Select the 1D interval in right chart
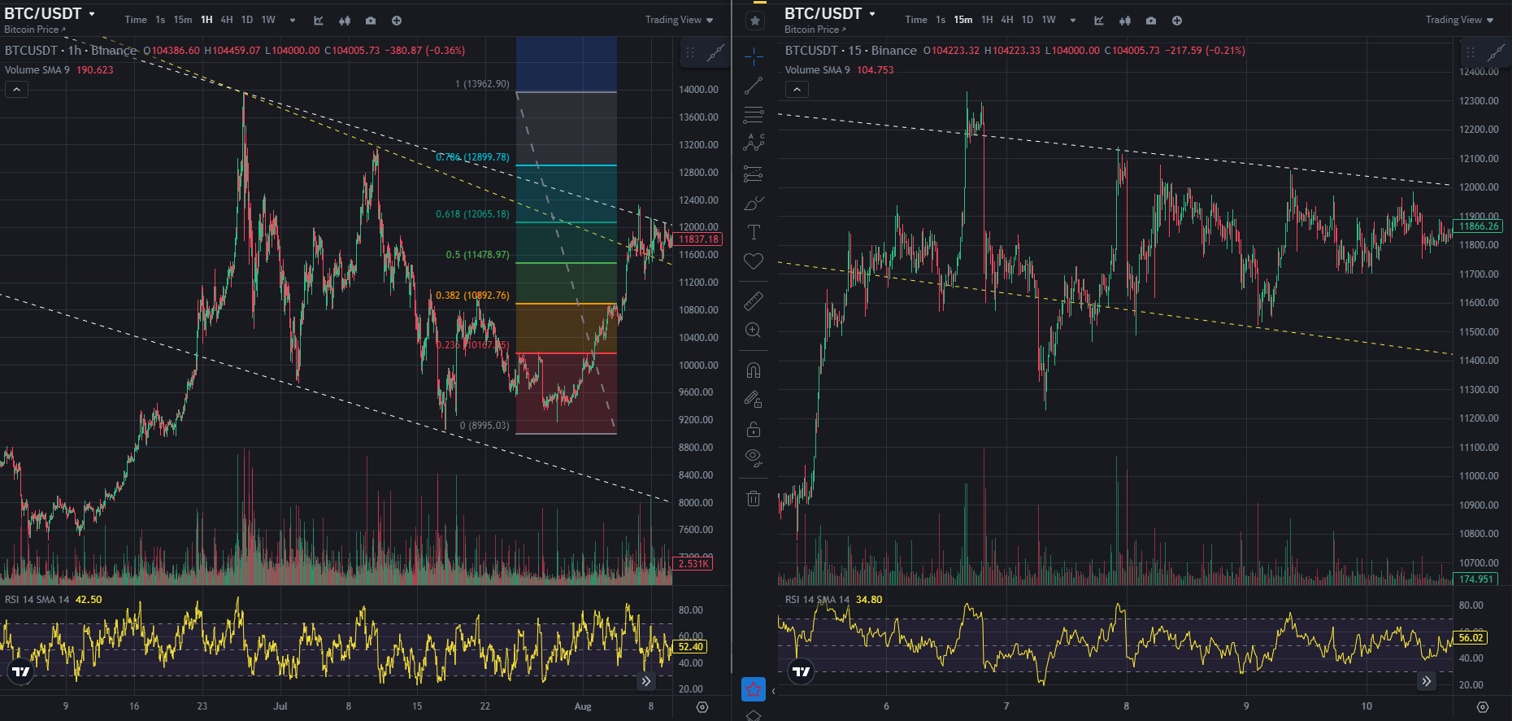The height and width of the screenshot is (721, 1513). [1027, 20]
